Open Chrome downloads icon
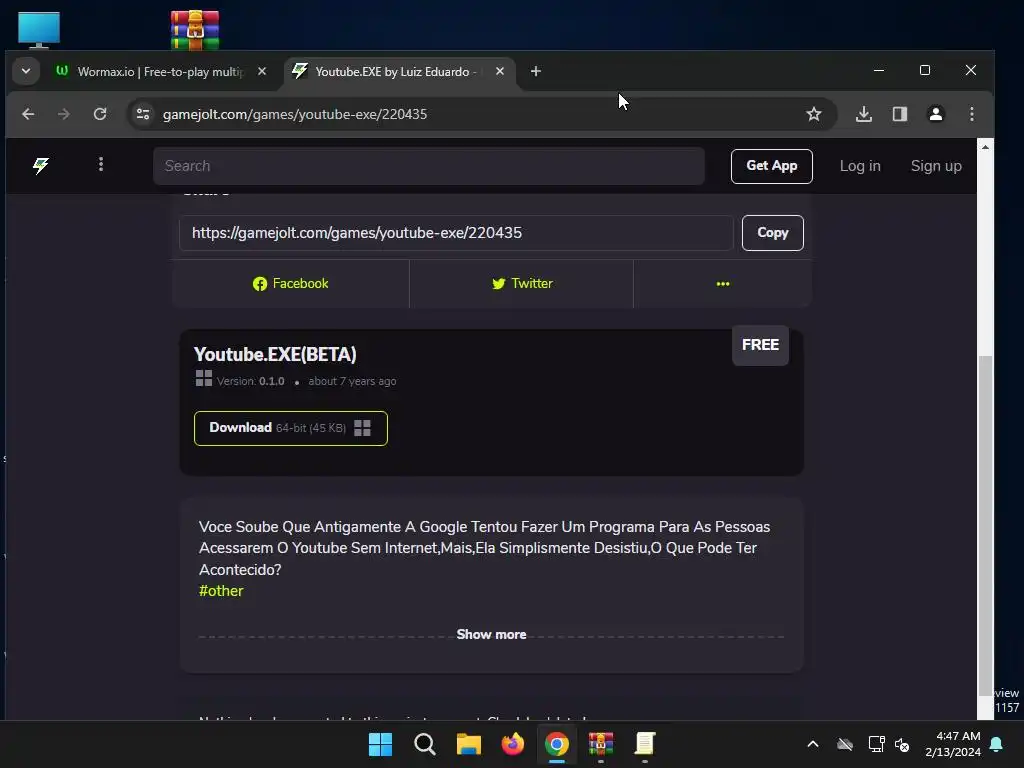The width and height of the screenshot is (1024, 768). click(864, 114)
